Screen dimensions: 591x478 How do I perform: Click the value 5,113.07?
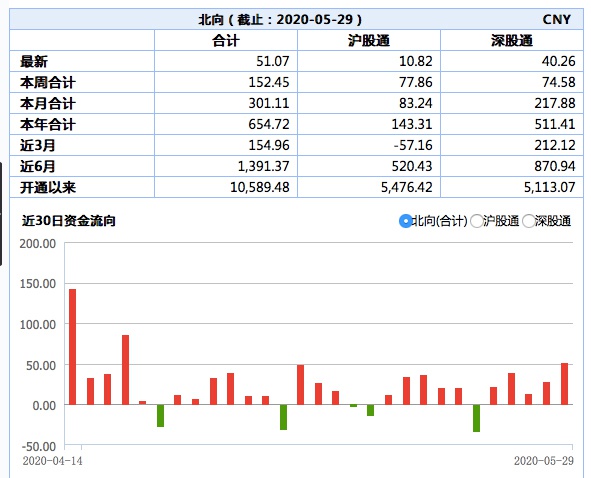[x=550, y=187]
